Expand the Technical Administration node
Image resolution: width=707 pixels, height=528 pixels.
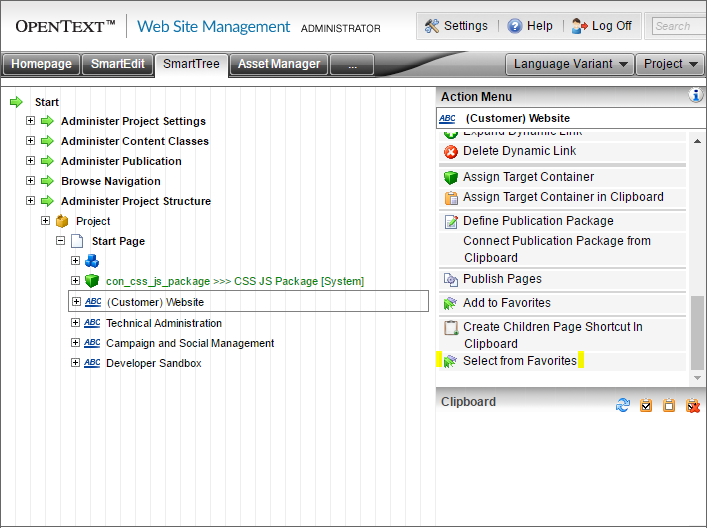pyautogui.click(x=75, y=322)
